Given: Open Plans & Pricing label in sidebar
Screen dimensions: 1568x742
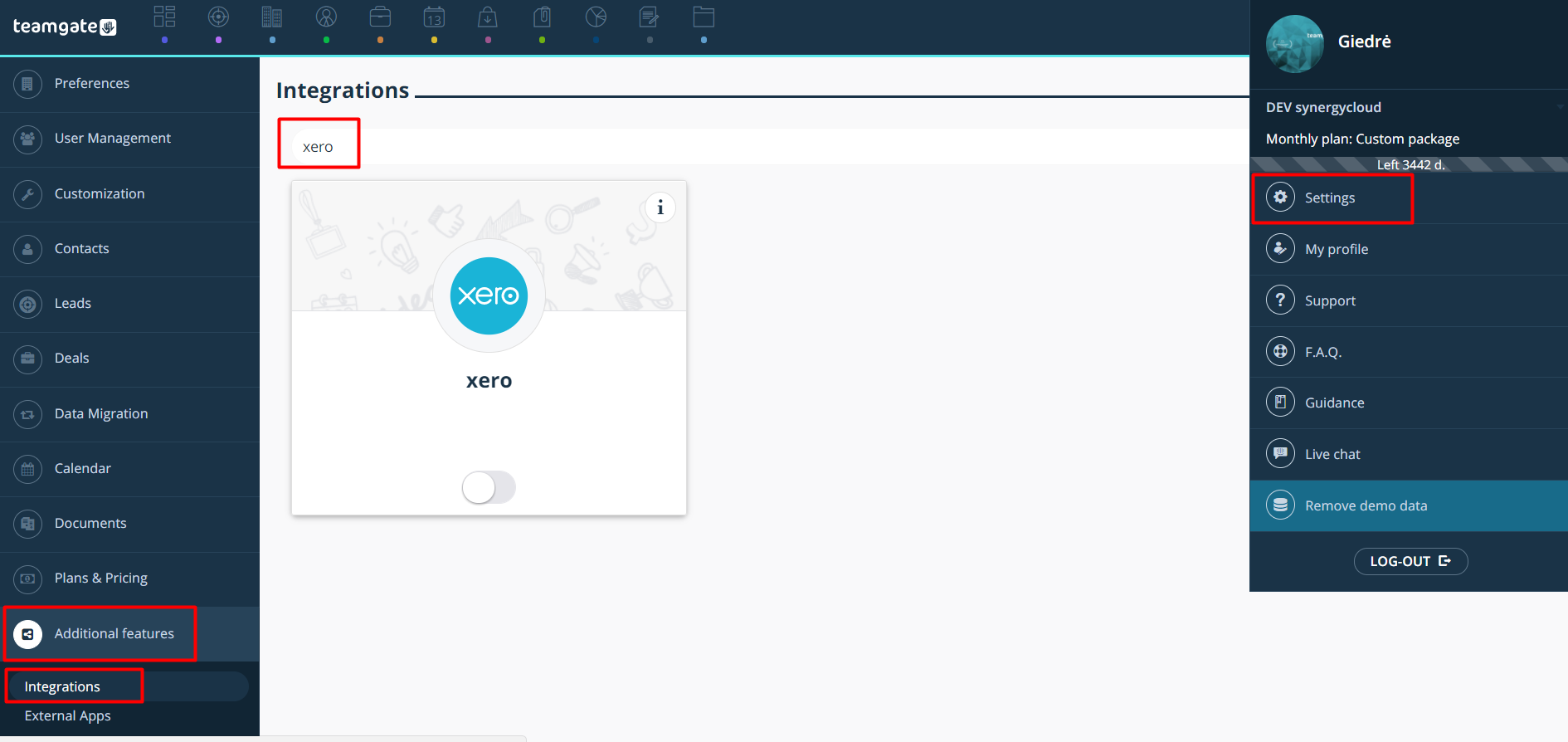Looking at the screenshot, I should tap(101, 578).
